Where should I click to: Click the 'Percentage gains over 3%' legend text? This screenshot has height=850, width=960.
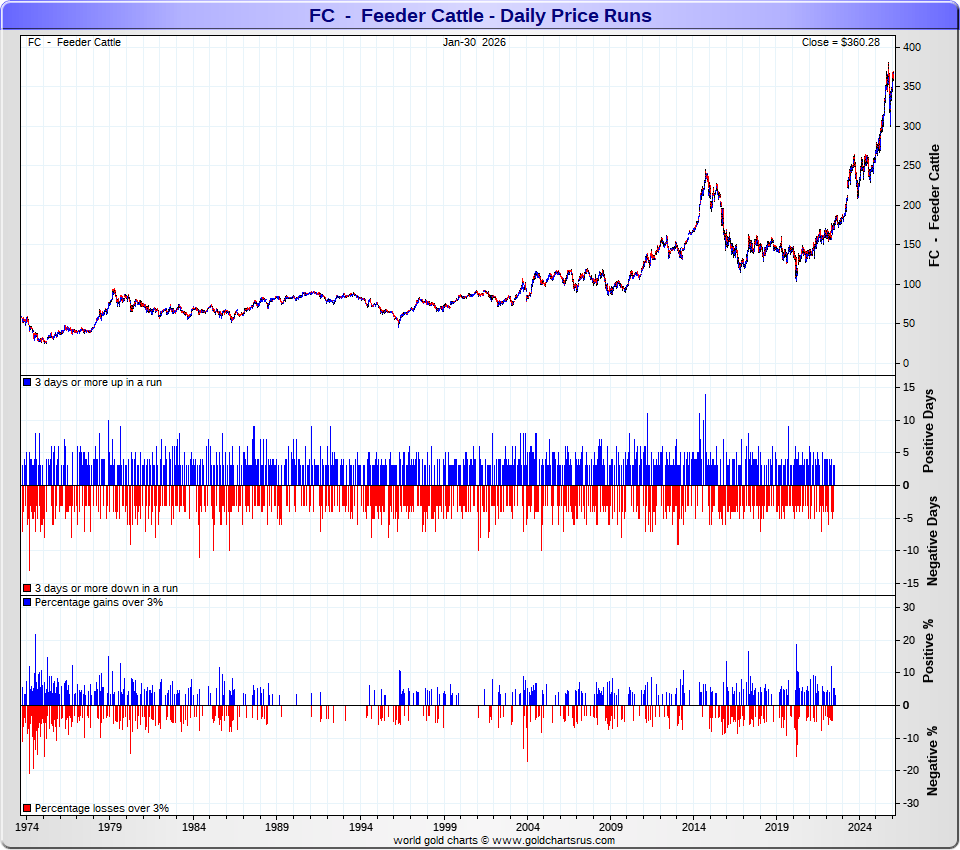(x=99, y=602)
